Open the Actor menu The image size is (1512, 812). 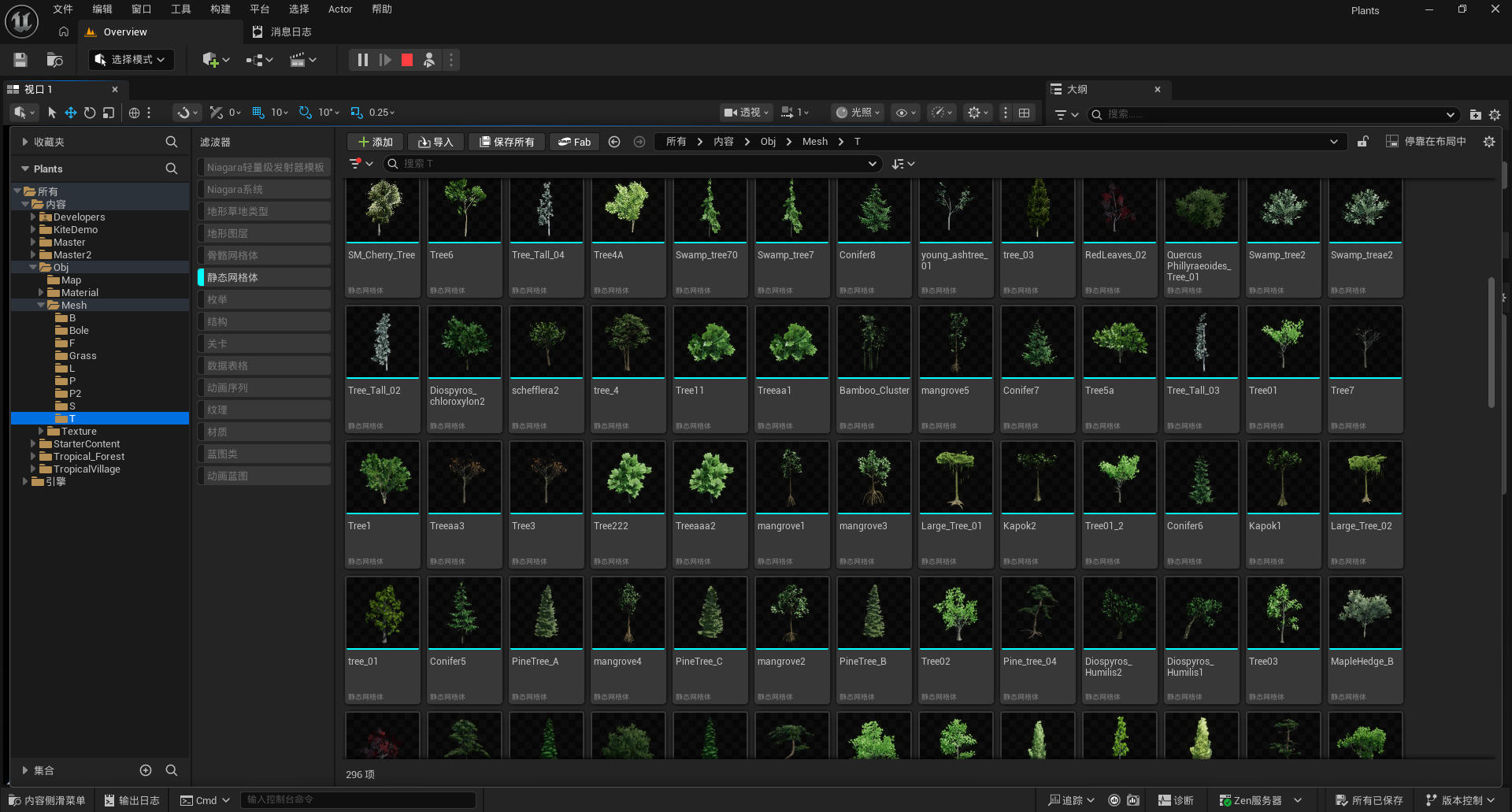tap(340, 9)
